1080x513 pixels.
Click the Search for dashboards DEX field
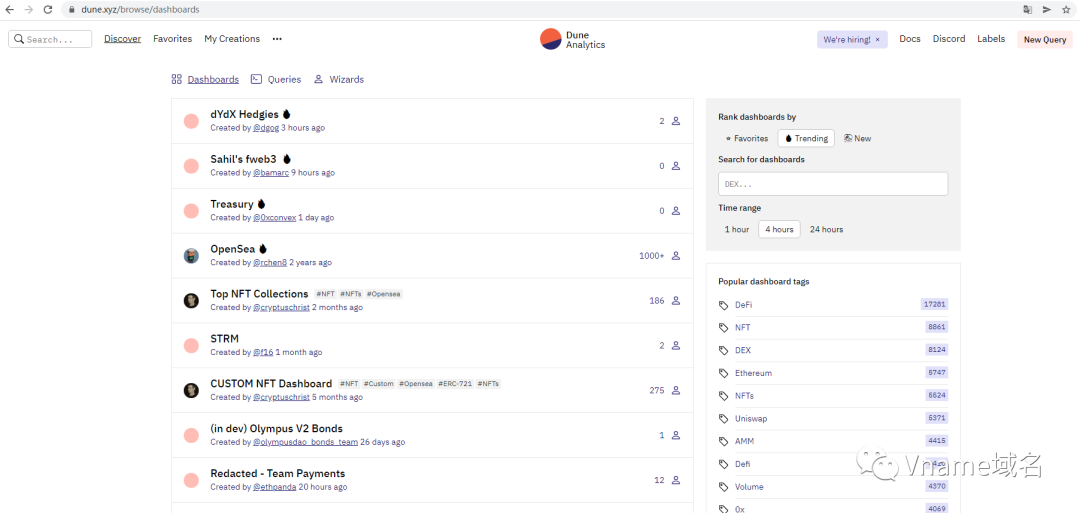833,184
